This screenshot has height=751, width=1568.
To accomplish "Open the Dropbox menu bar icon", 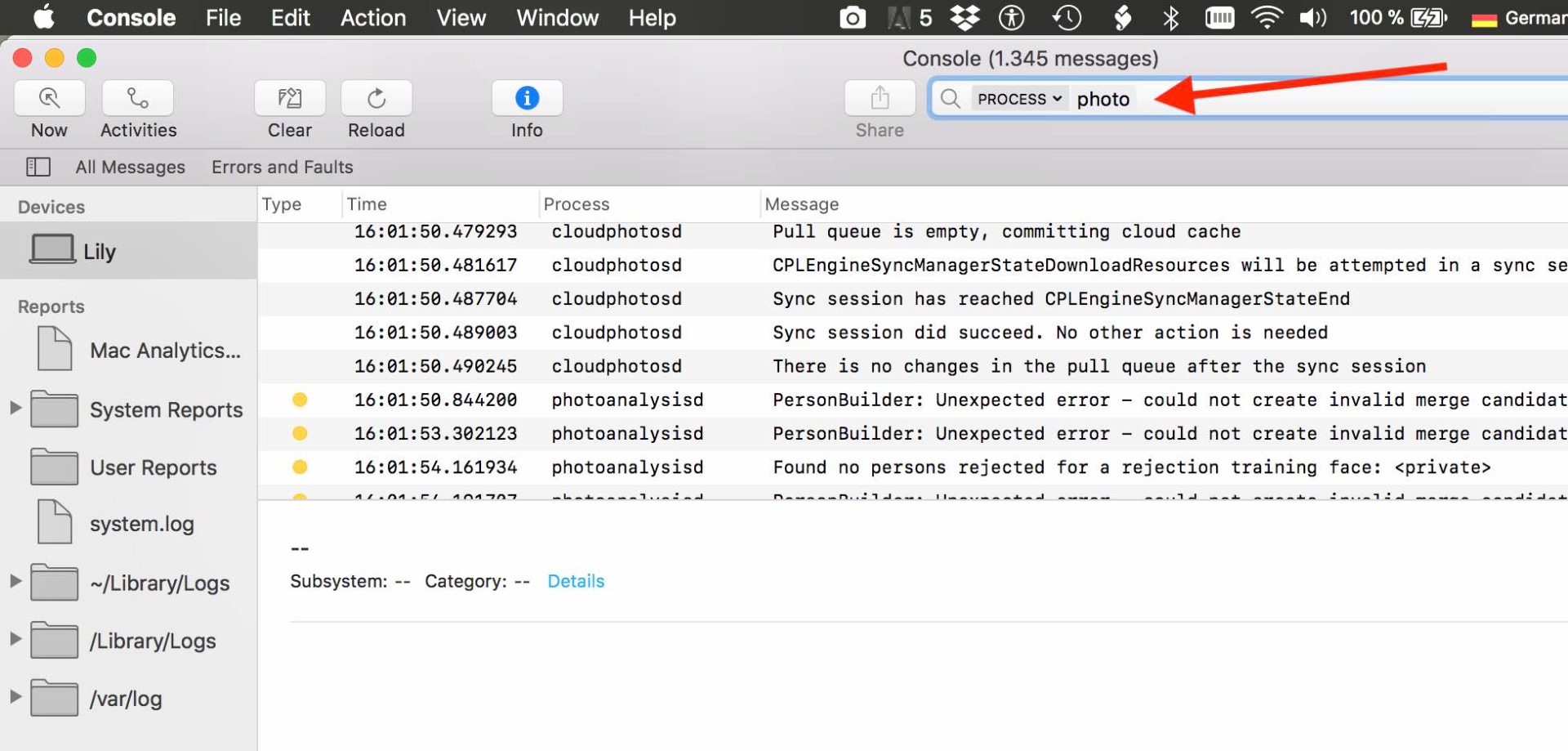I will (965, 17).
